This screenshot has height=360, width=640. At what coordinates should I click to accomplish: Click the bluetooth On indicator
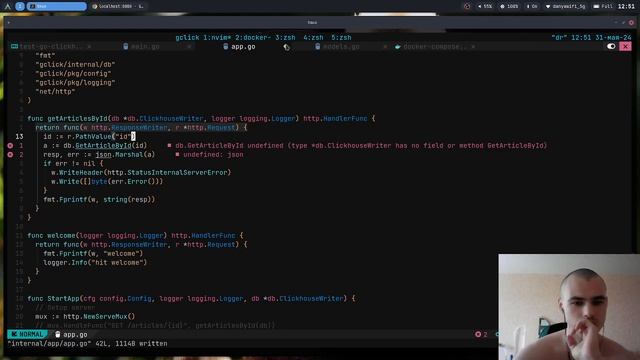[532, 6]
